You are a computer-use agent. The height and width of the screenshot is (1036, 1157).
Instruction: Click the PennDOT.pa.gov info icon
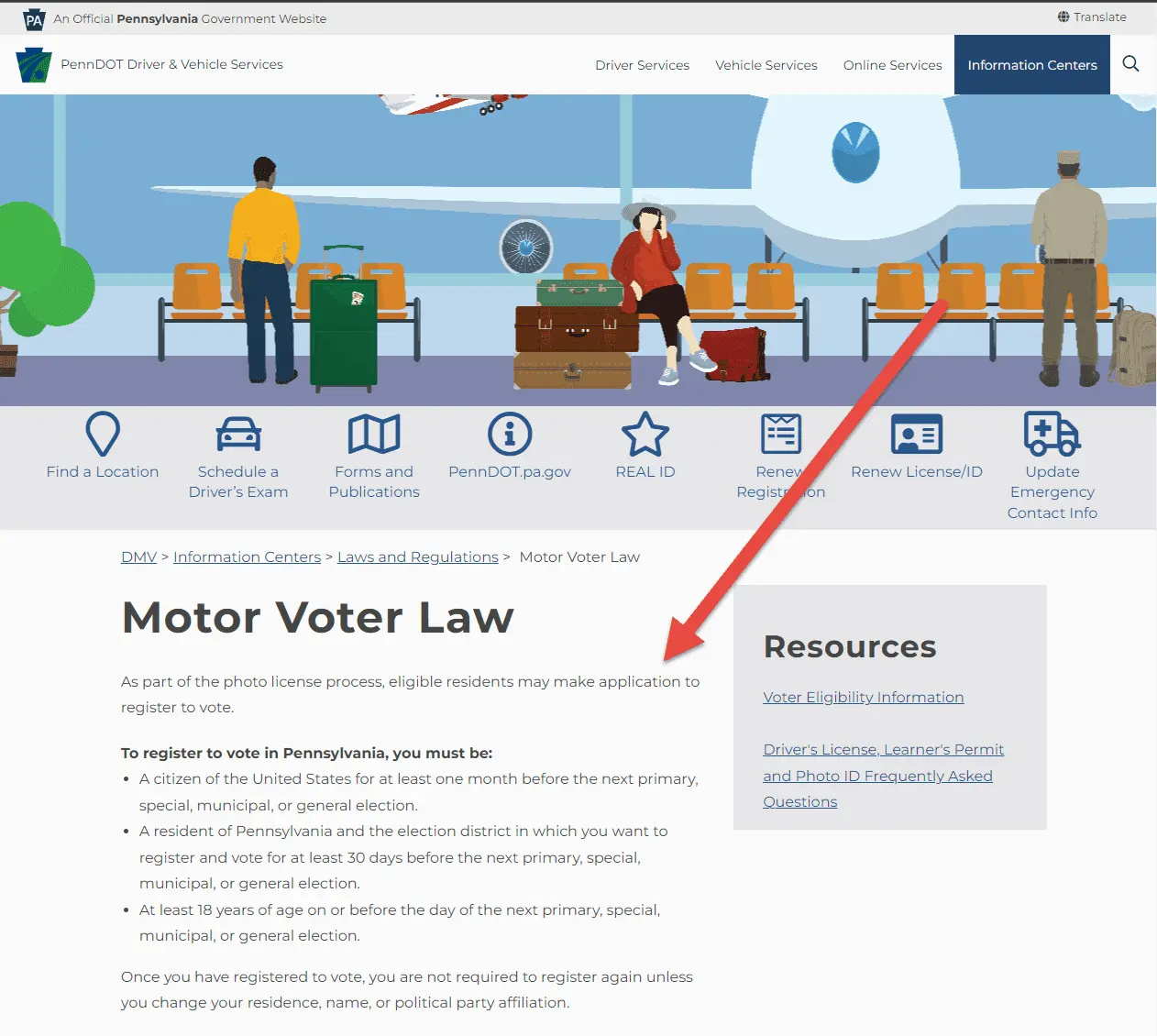pyautogui.click(x=510, y=434)
